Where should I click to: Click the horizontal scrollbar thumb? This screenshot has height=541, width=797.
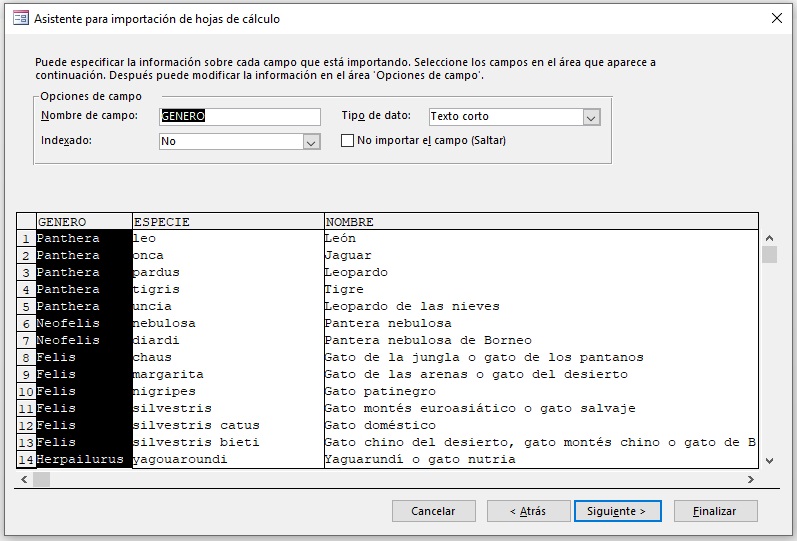point(42,479)
